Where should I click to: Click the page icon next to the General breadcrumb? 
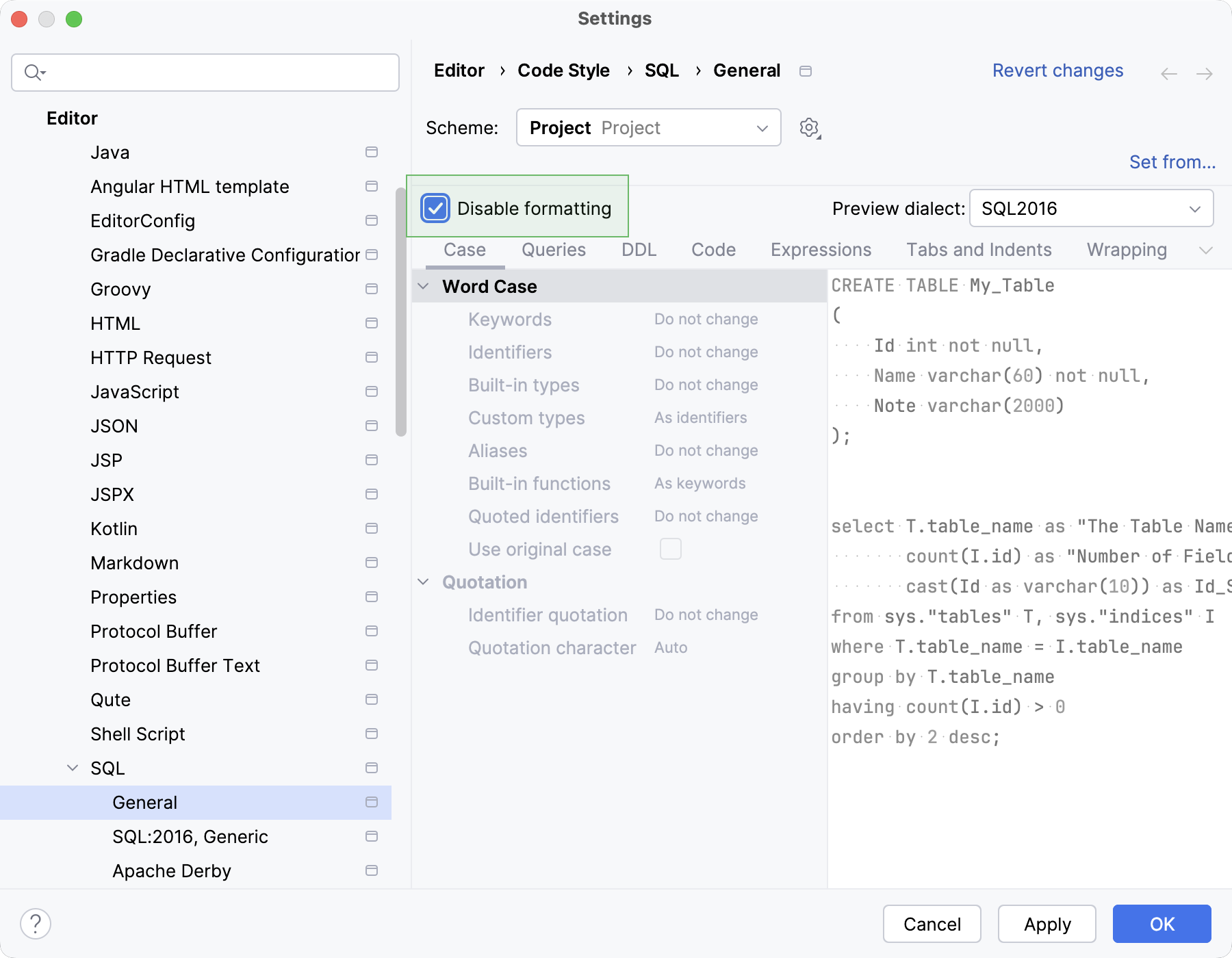coord(806,70)
